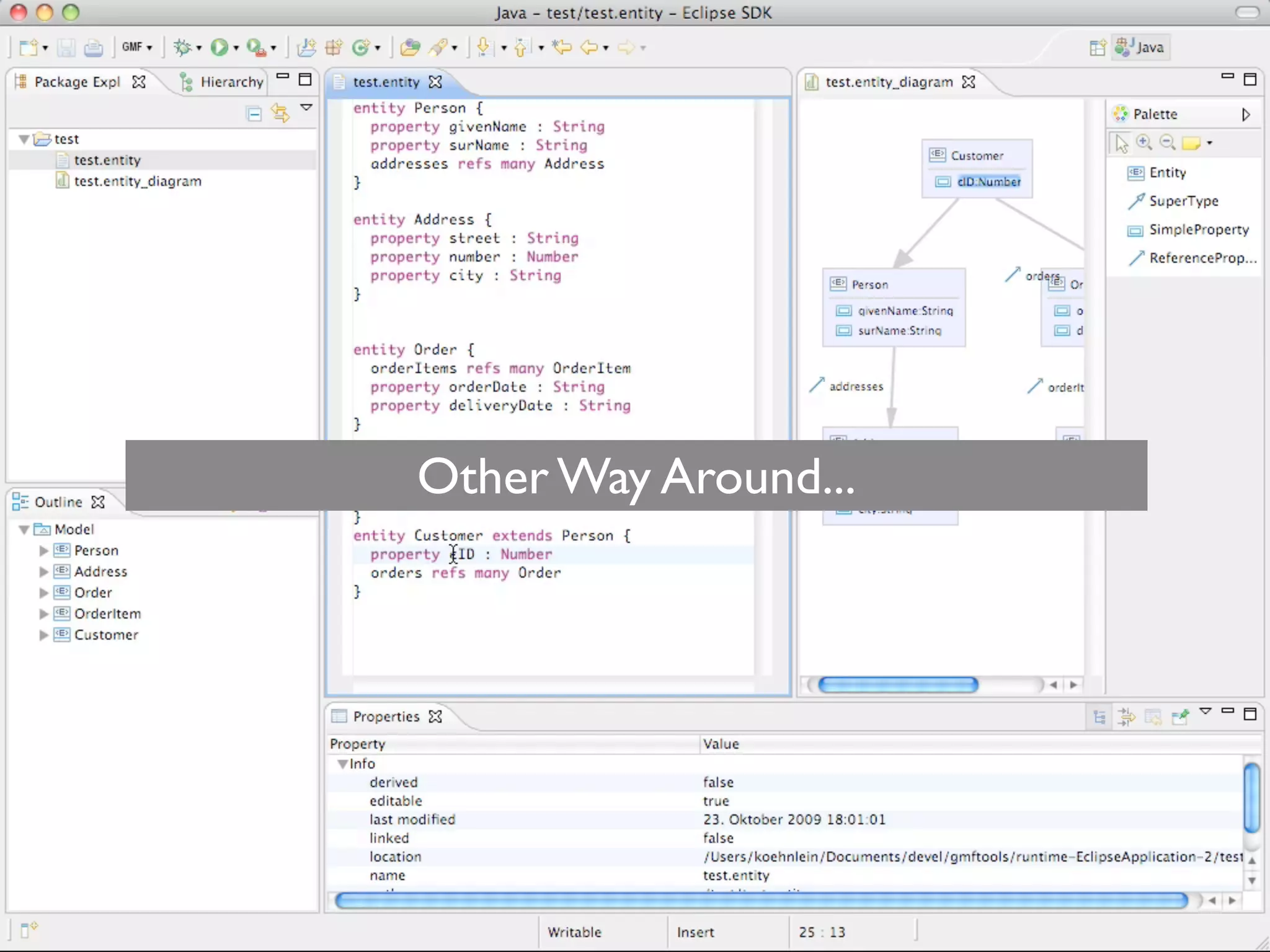Collapse the test project folder
The image size is (1270, 952).
(24, 139)
